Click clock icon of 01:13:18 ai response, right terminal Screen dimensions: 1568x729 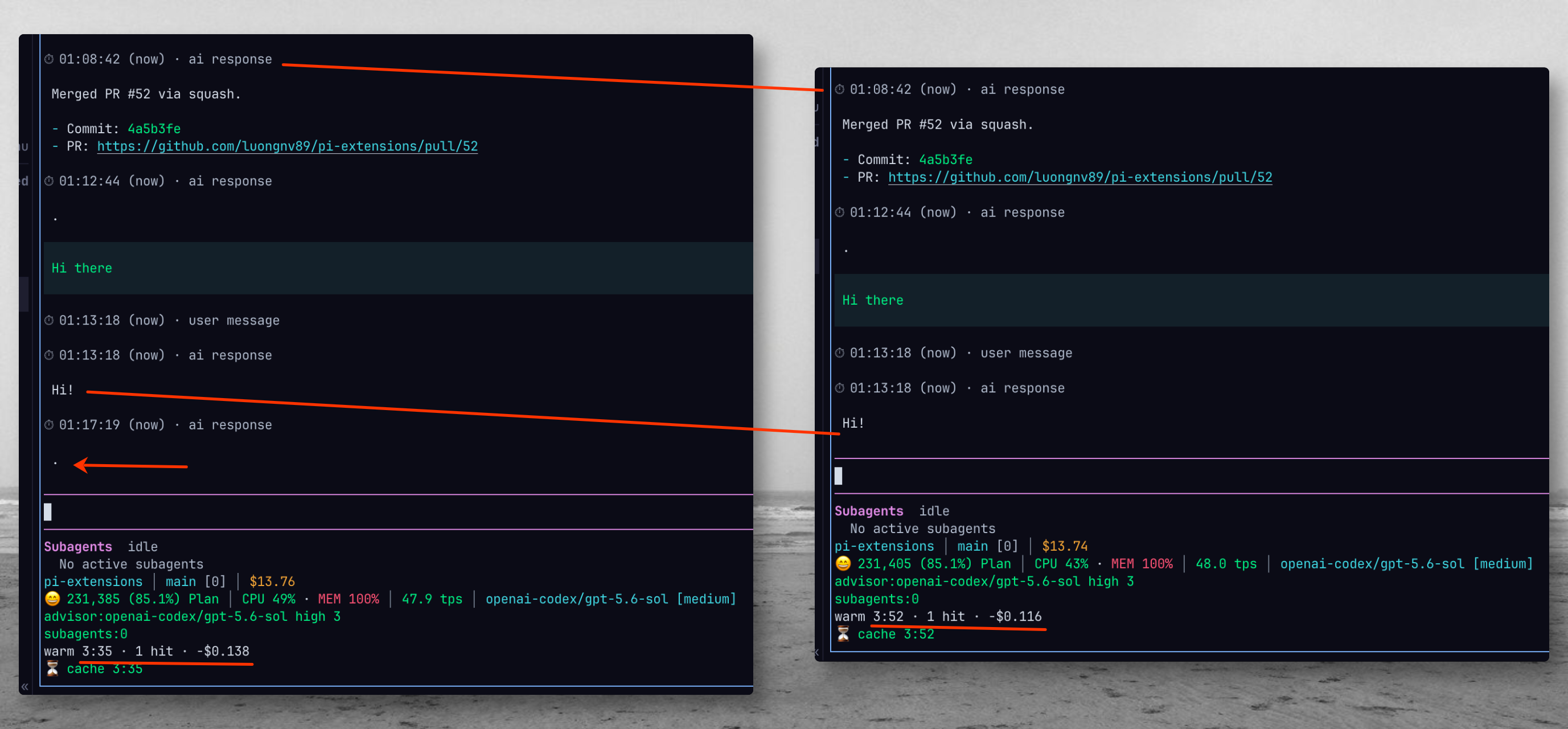tap(840, 388)
